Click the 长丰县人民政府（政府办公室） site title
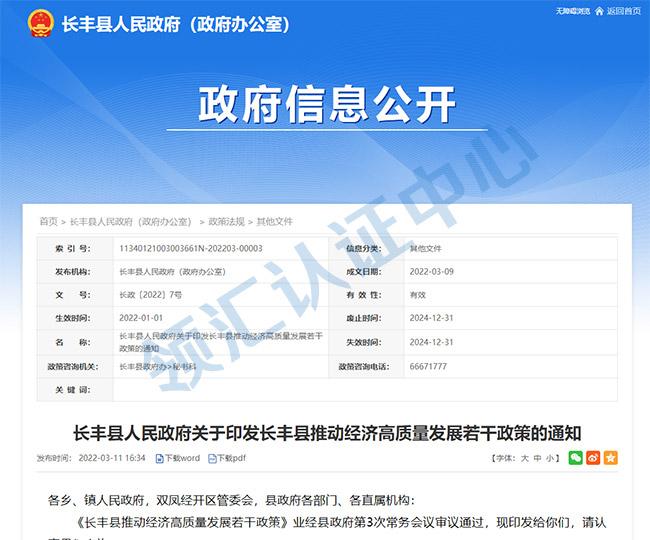 click(176, 24)
